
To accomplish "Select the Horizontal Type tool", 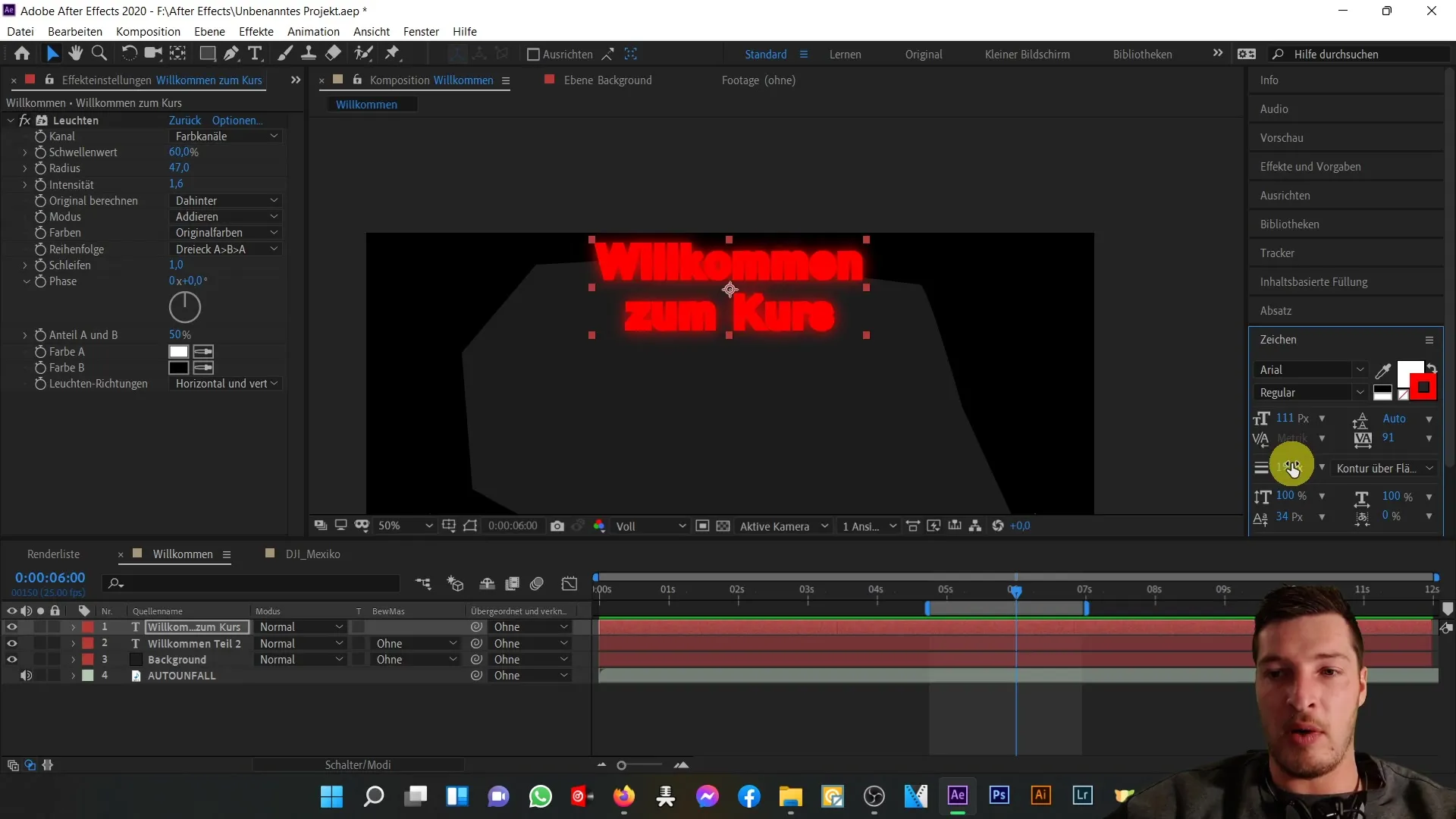I will (x=256, y=54).
